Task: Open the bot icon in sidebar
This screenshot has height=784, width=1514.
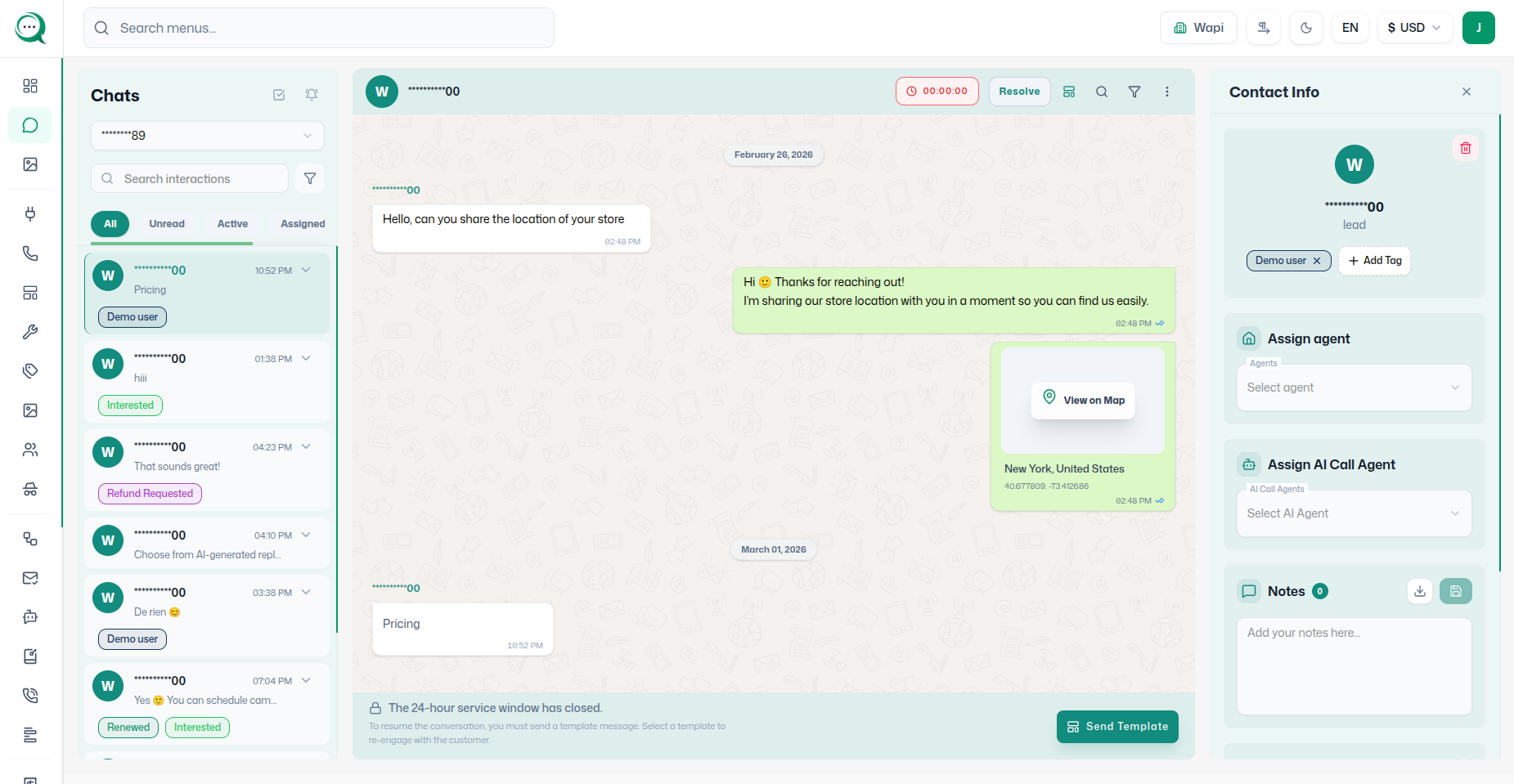Action: pos(30,617)
